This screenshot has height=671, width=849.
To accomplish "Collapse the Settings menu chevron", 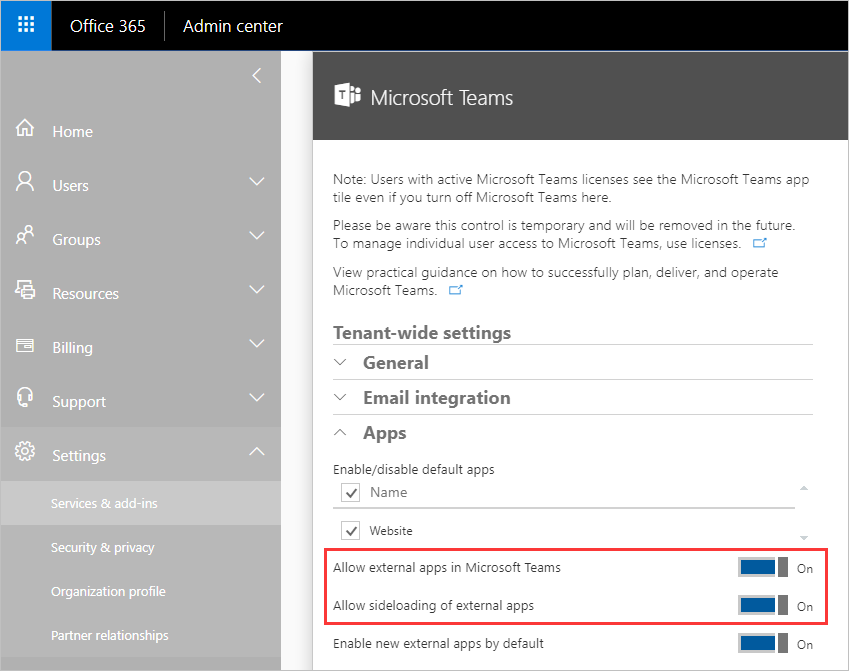I will (x=257, y=451).
